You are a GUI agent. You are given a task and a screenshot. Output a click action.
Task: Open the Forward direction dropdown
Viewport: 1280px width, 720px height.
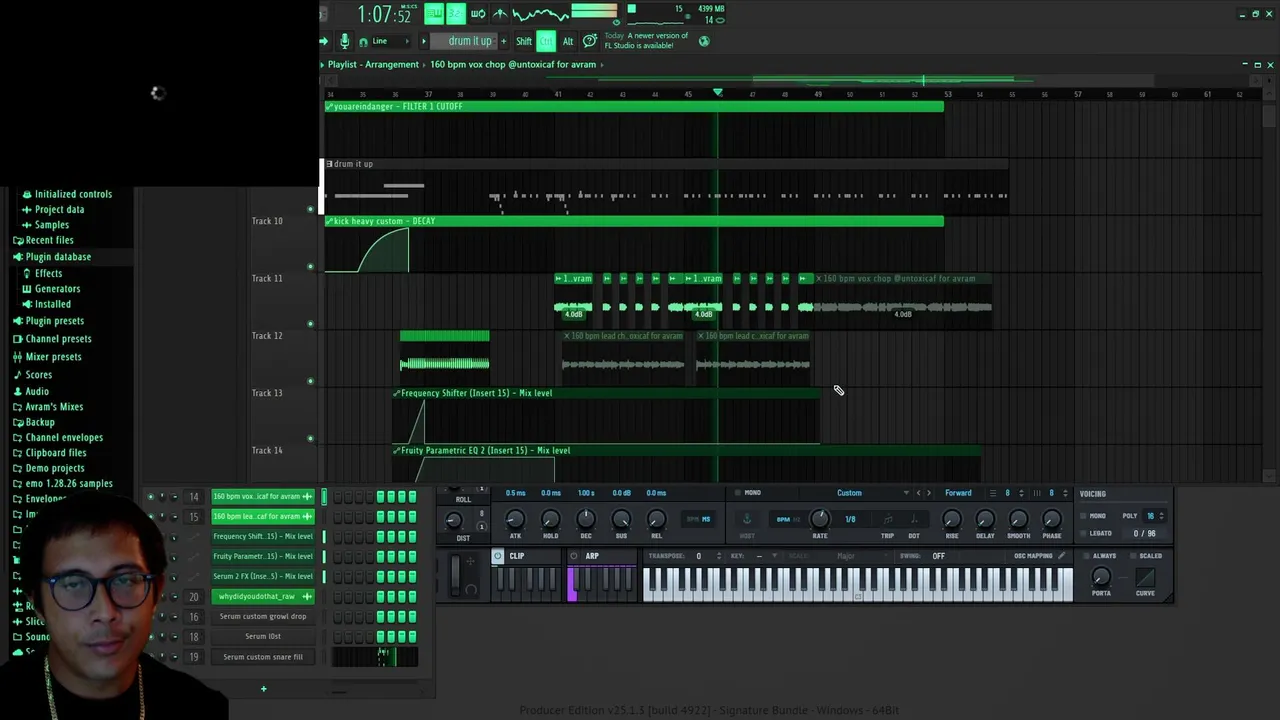click(x=958, y=493)
